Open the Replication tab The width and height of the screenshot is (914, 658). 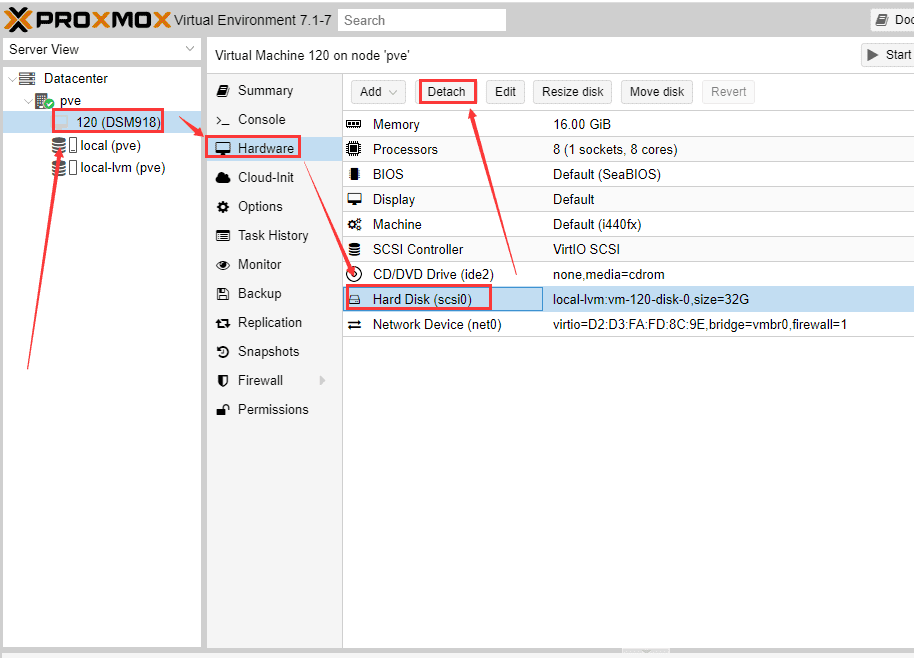[x=274, y=322]
